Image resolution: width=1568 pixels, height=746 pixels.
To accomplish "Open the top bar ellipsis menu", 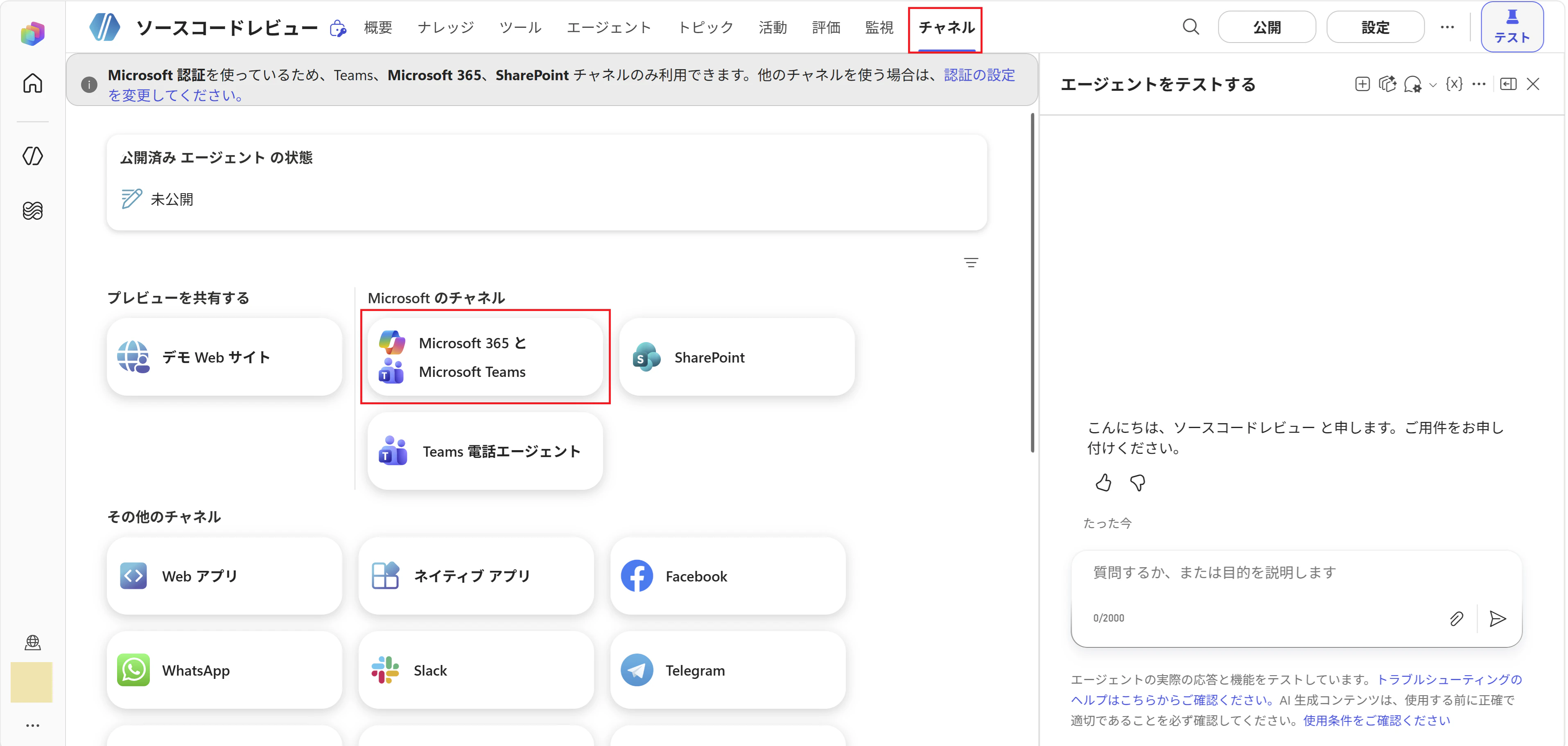I will click(1447, 27).
